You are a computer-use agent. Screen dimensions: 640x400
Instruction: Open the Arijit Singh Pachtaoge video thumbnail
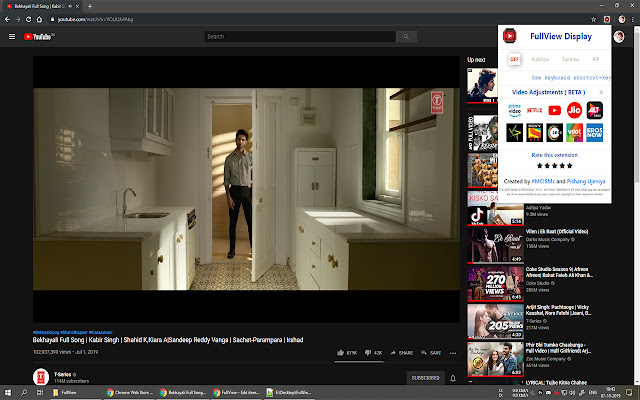coord(496,322)
